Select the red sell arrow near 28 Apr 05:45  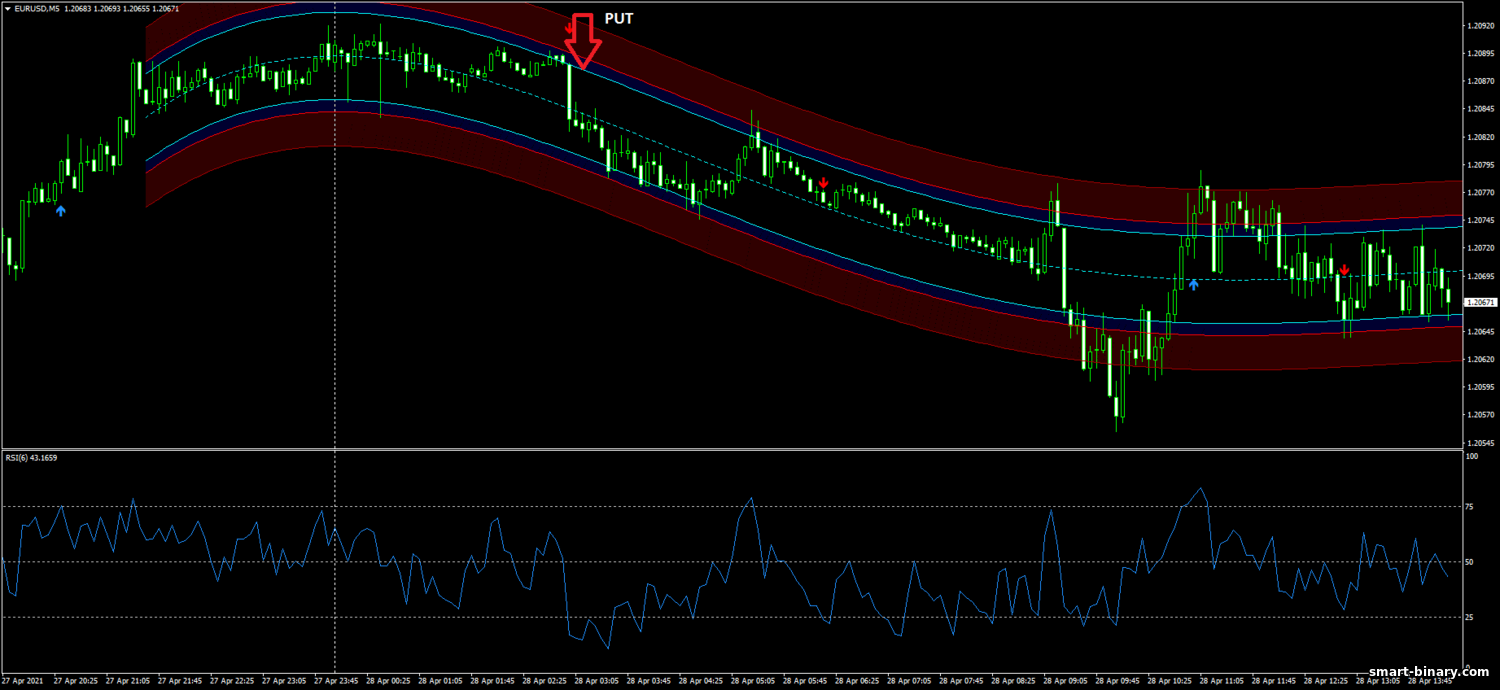coord(823,183)
